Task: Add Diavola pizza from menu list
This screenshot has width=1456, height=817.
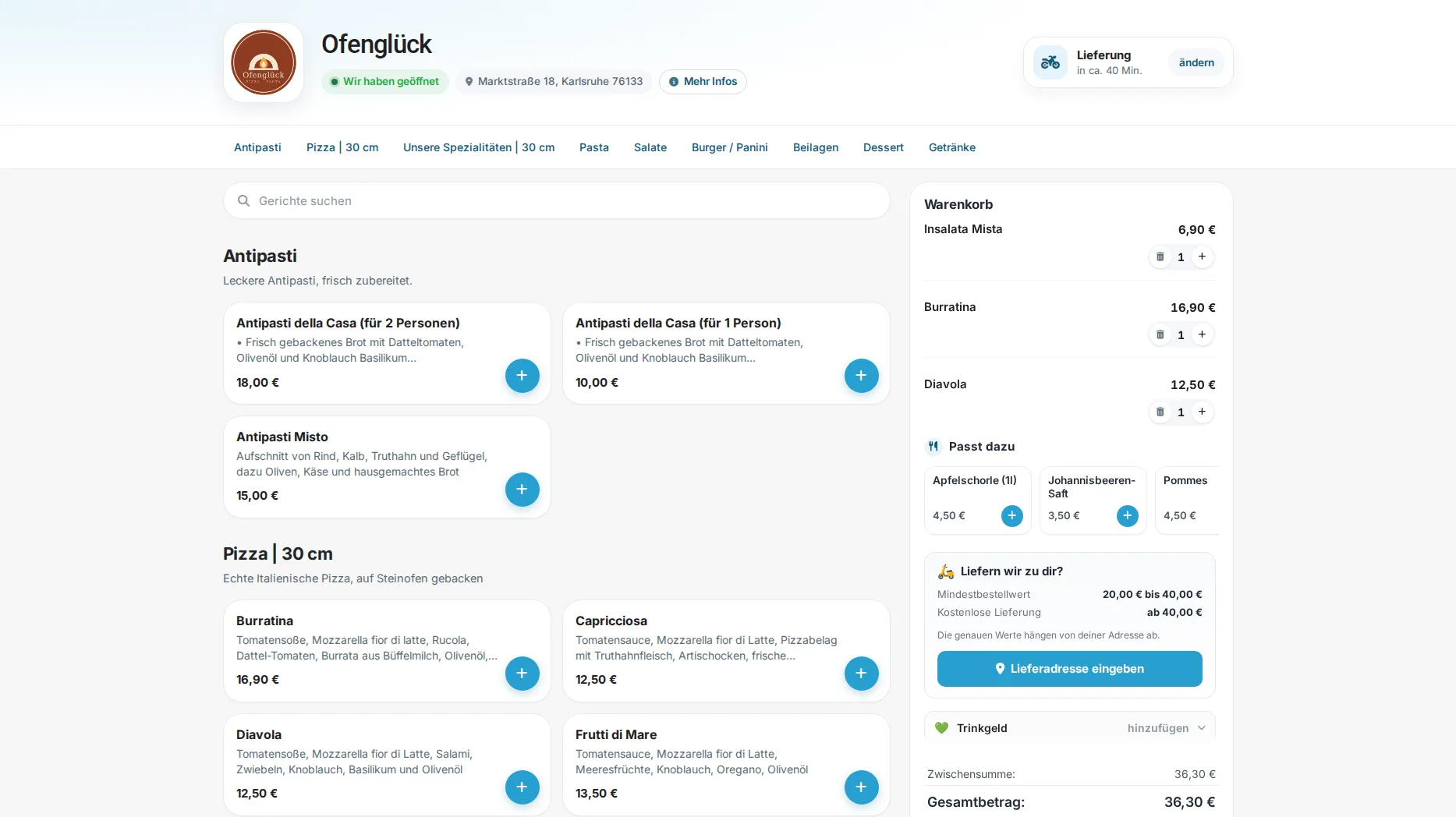Action: coord(523,787)
